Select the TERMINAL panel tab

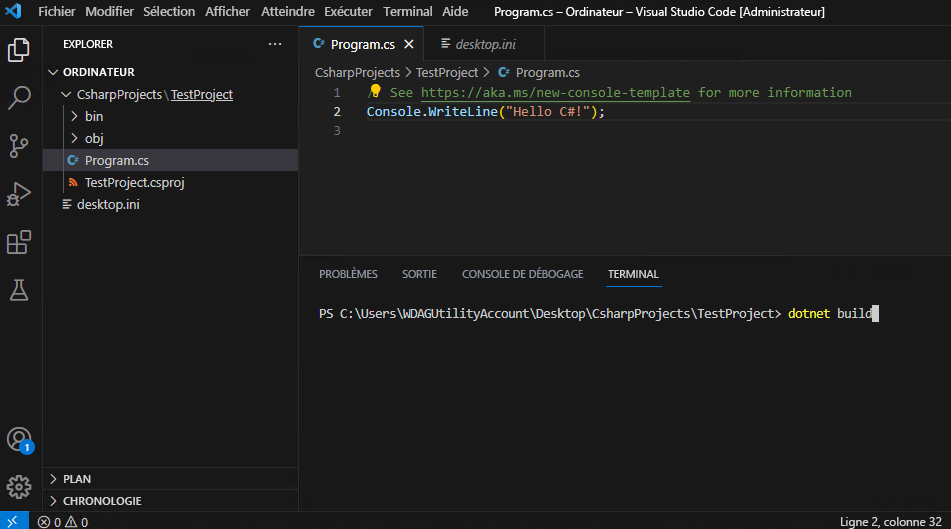pyautogui.click(x=633, y=274)
